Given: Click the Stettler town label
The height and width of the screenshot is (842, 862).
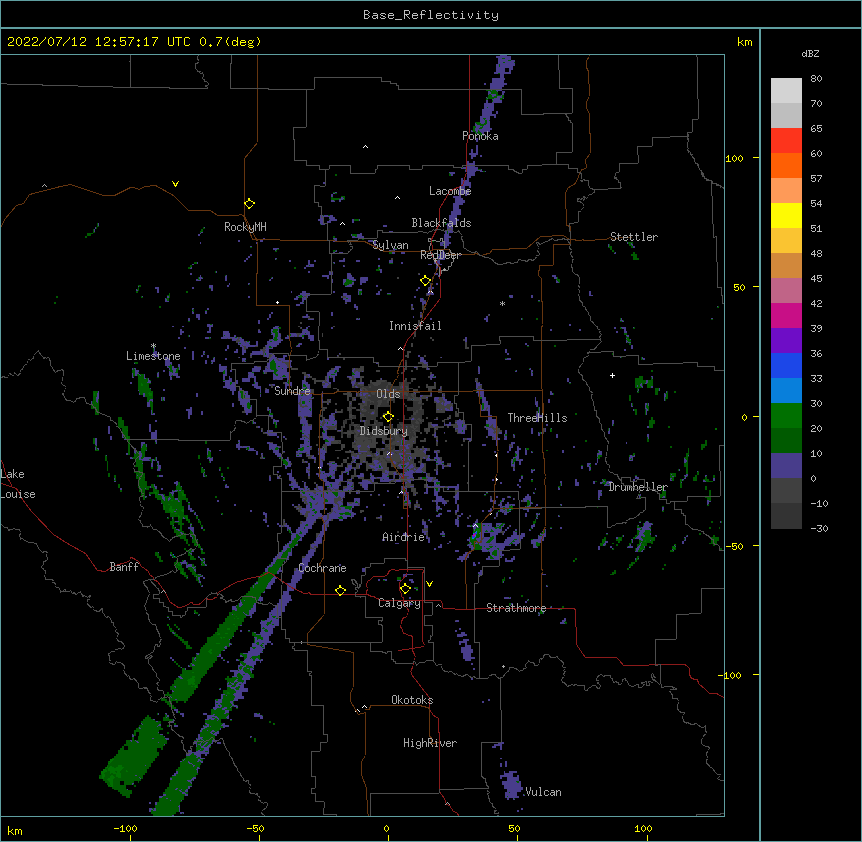Looking at the screenshot, I should pos(634,237).
